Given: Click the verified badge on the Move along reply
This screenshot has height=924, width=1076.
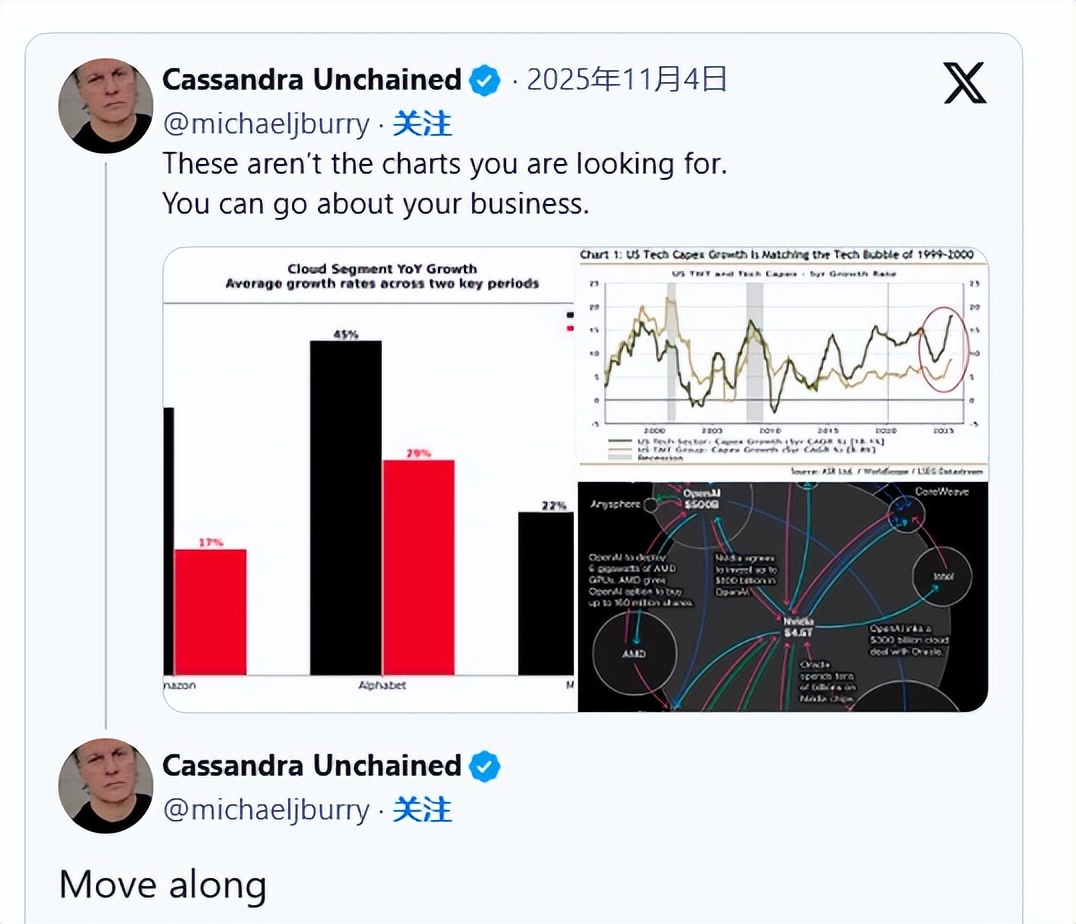Looking at the screenshot, I should (x=485, y=766).
